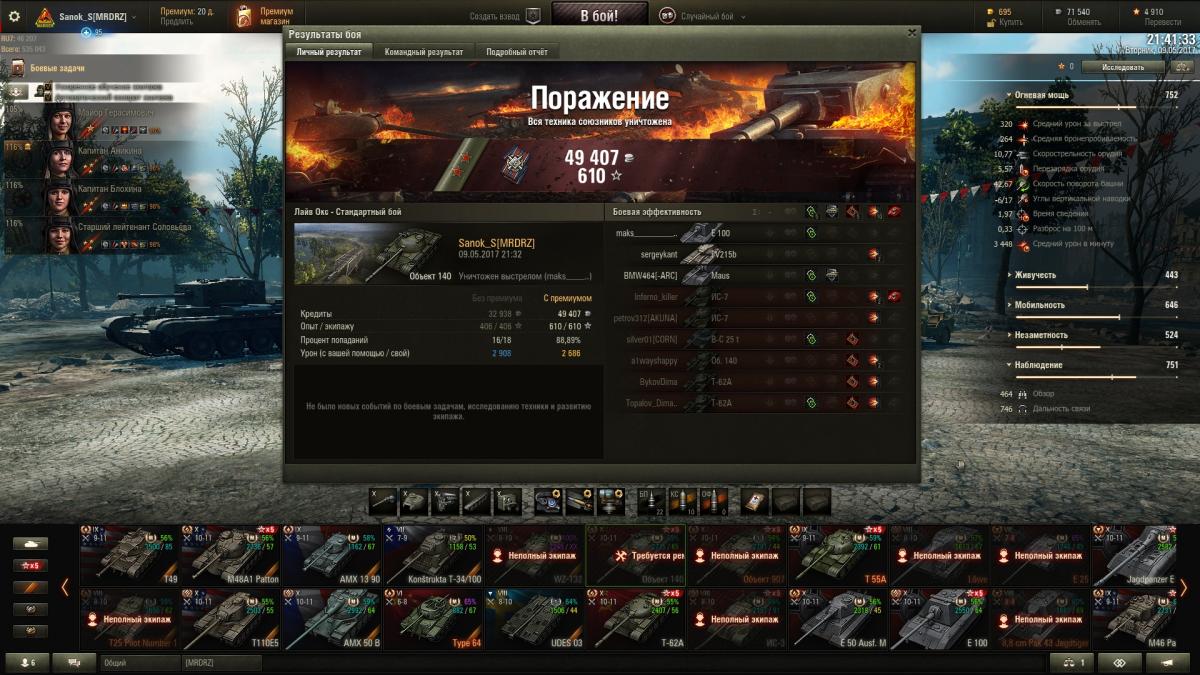Click the Дальность связи icon
This screenshot has width=1200, height=675.
pyautogui.click(x=1022, y=409)
